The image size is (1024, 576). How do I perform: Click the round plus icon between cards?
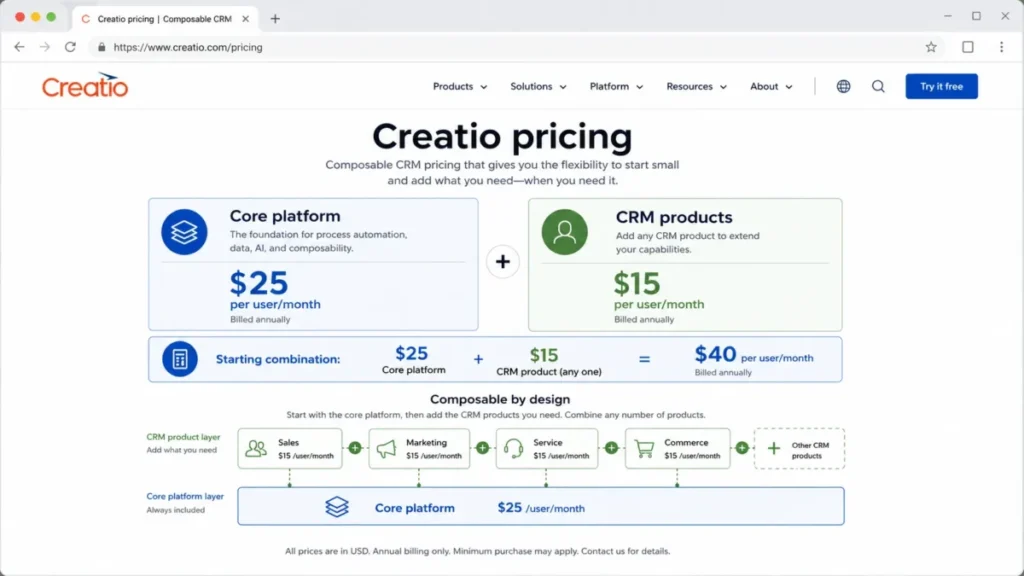[502, 262]
